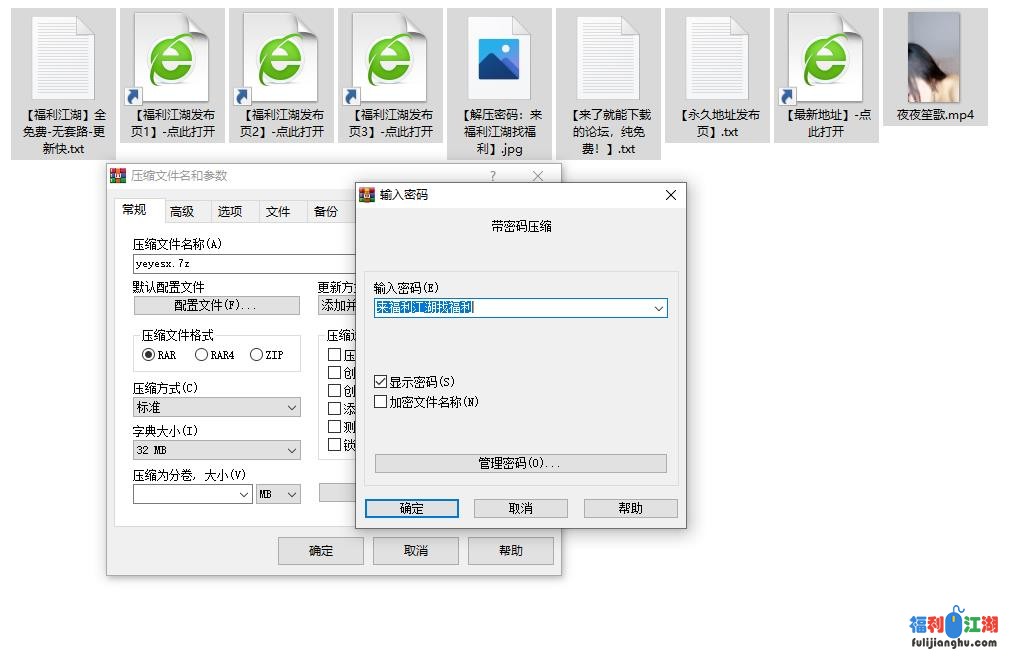The image size is (1009, 658).
Task: Open the 福利江湖发布页3 shortcut icon
Action: point(390,58)
